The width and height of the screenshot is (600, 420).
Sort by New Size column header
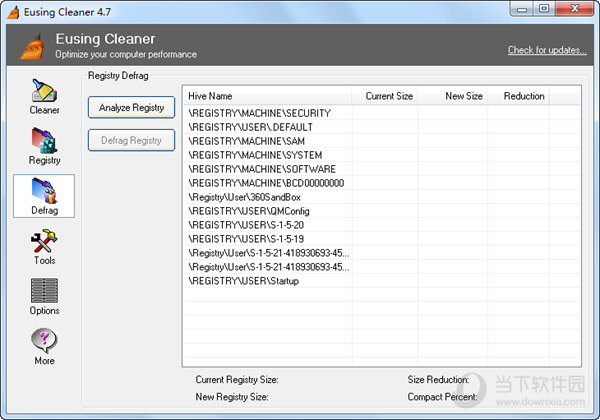click(x=453, y=96)
